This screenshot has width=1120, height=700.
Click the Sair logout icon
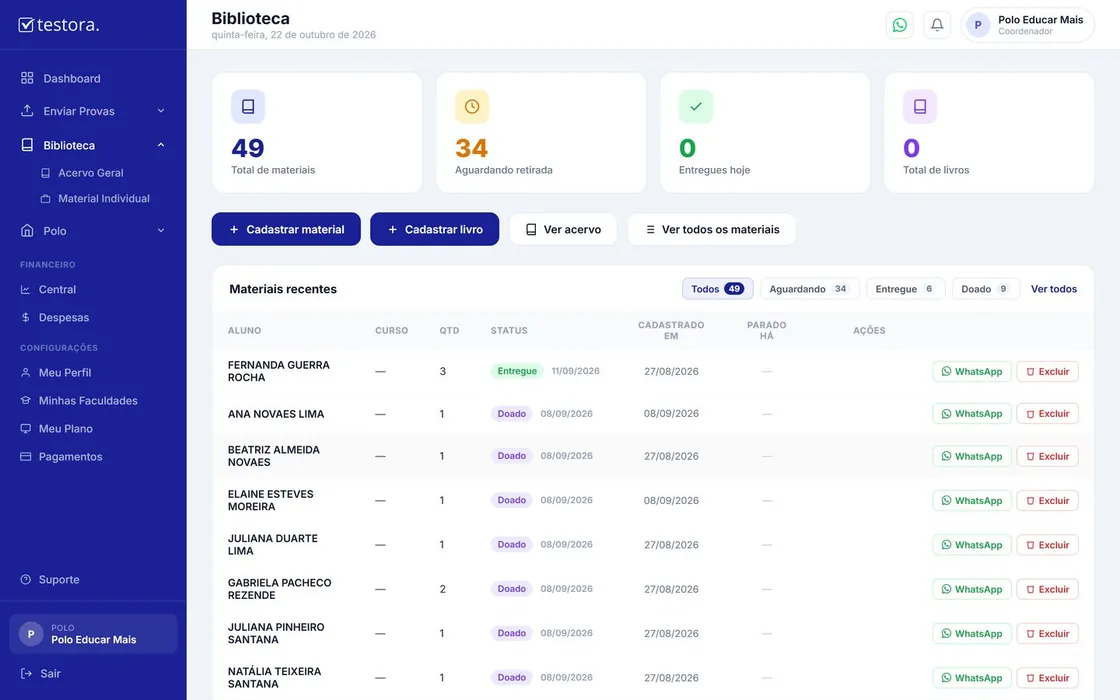tap(26, 674)
